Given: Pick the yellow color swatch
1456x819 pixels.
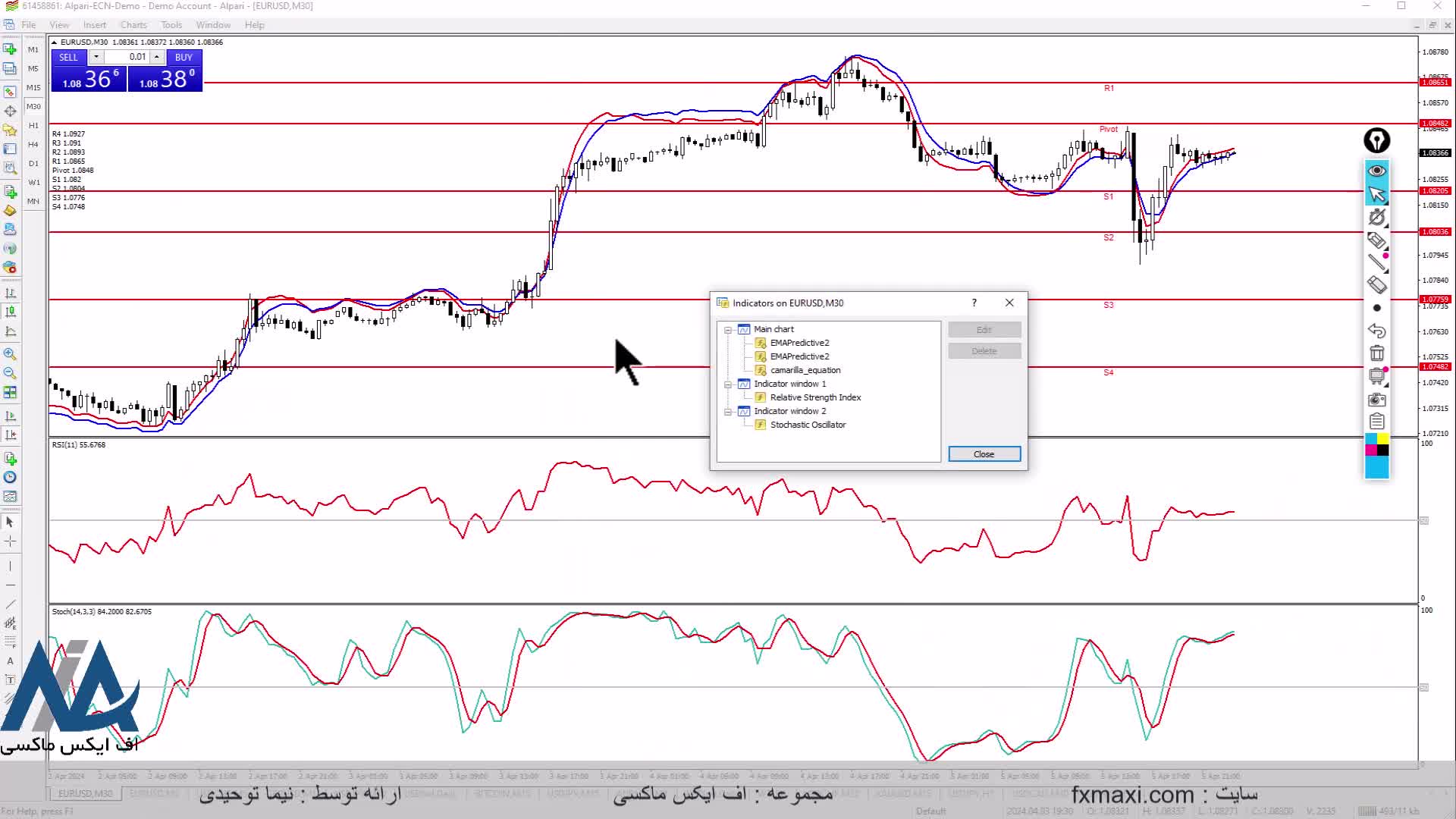Looking at the screenshot, I should tap(1383, 439).
